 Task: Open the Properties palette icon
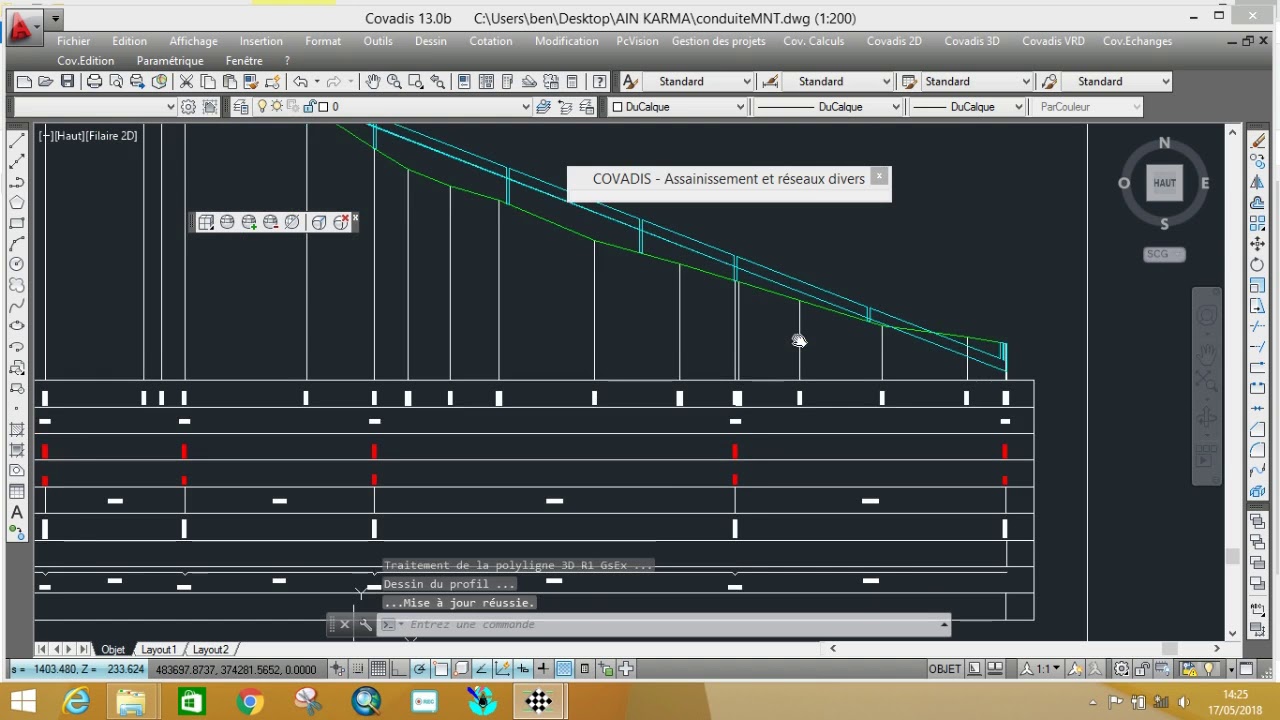click(x=464, y=82)
